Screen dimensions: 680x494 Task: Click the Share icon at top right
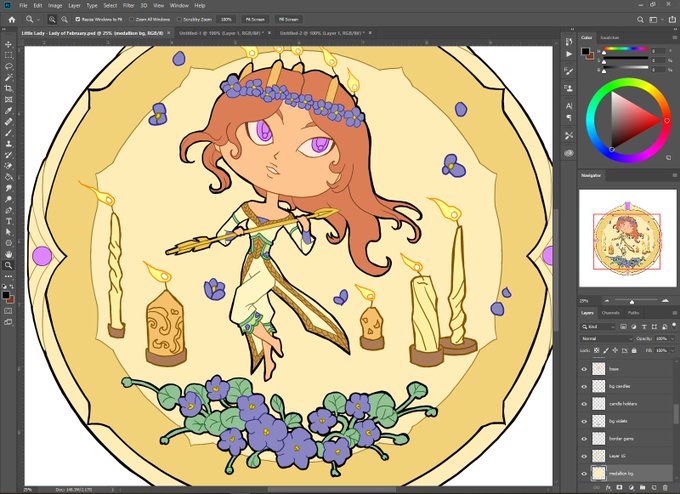click(672, 20)
